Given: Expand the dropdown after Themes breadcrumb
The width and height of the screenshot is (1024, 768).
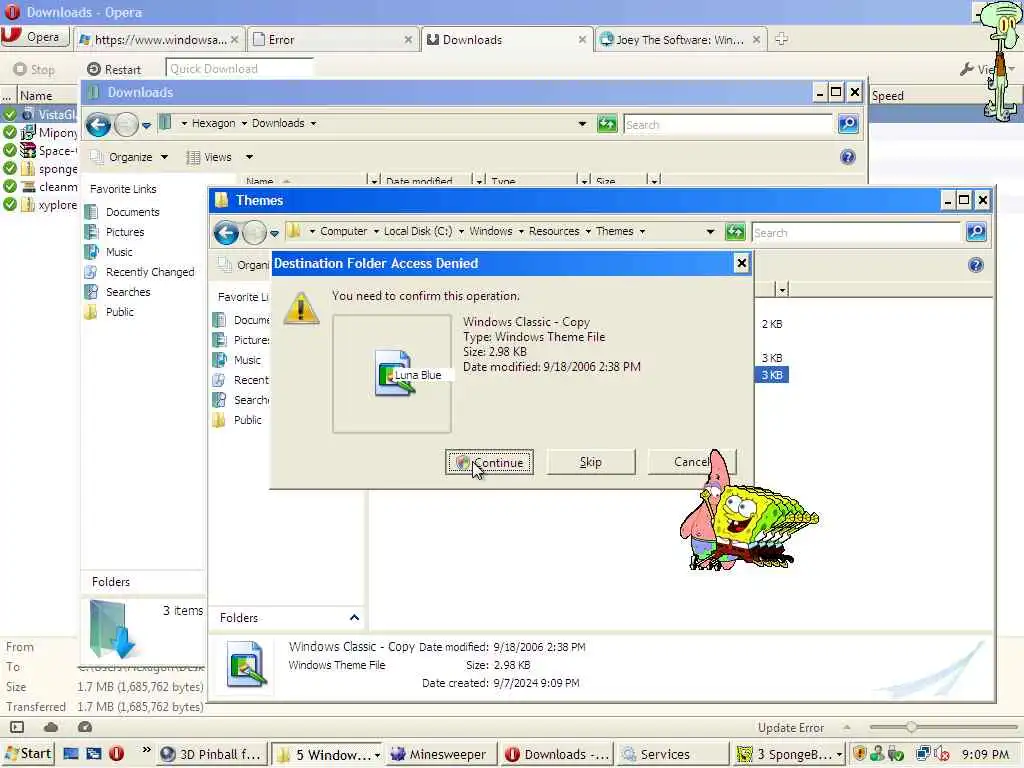Looking at the screenshot, I should click(643, 232).
